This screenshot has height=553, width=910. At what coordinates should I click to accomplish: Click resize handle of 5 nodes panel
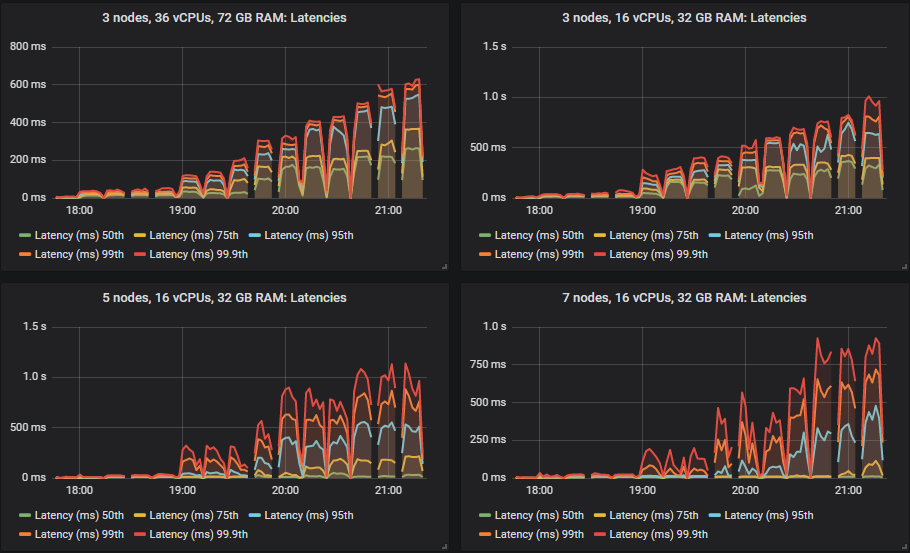(x=444, y=546)
